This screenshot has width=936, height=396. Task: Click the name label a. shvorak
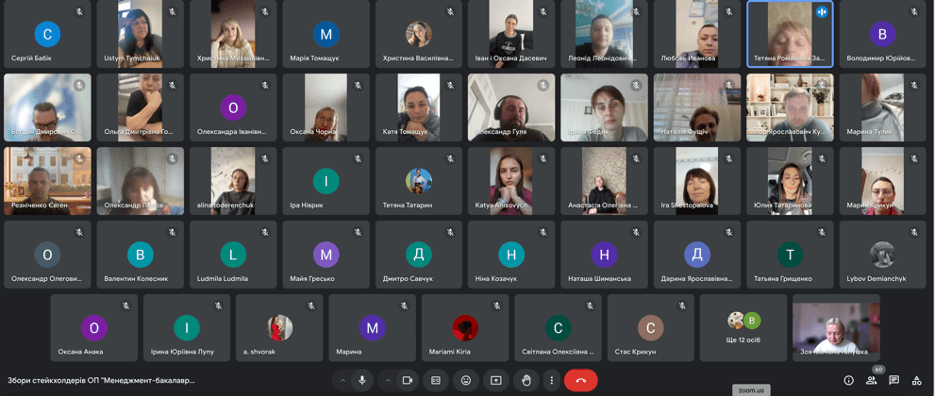click(259, 352)
